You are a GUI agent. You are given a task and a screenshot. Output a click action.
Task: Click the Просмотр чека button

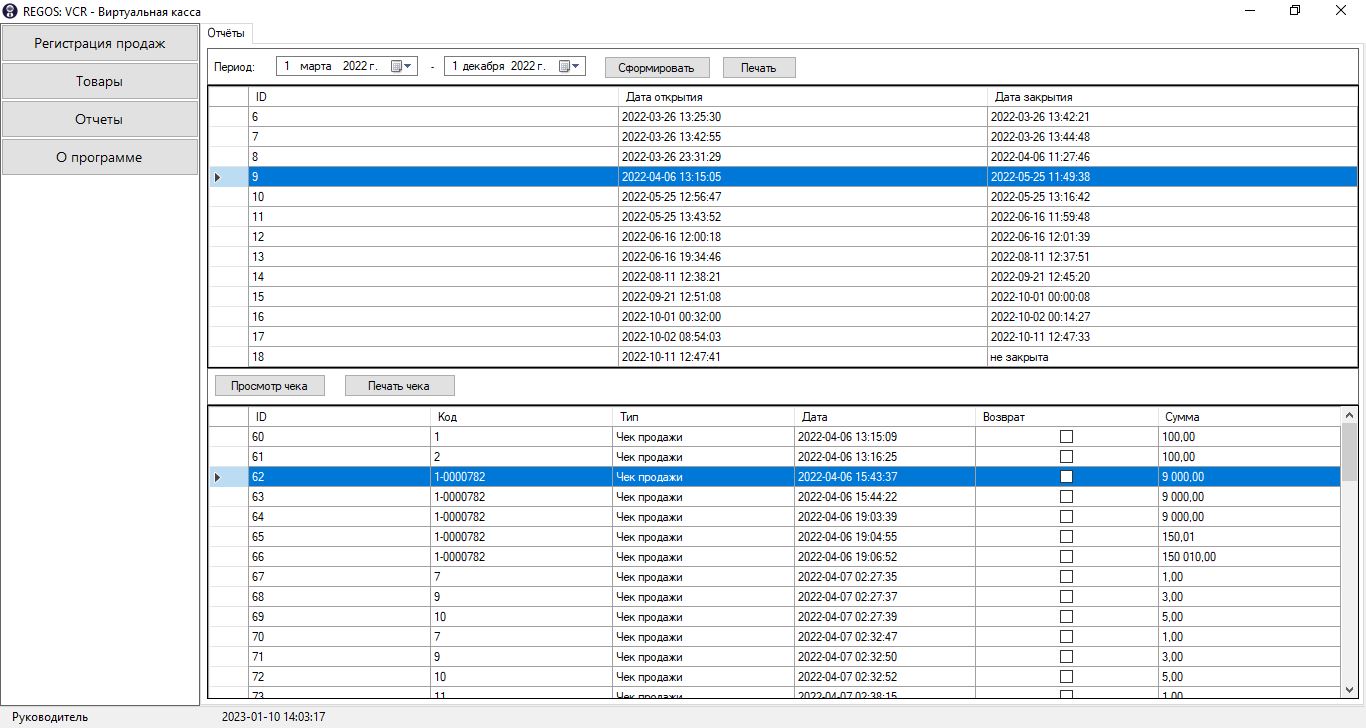point(269,386)
